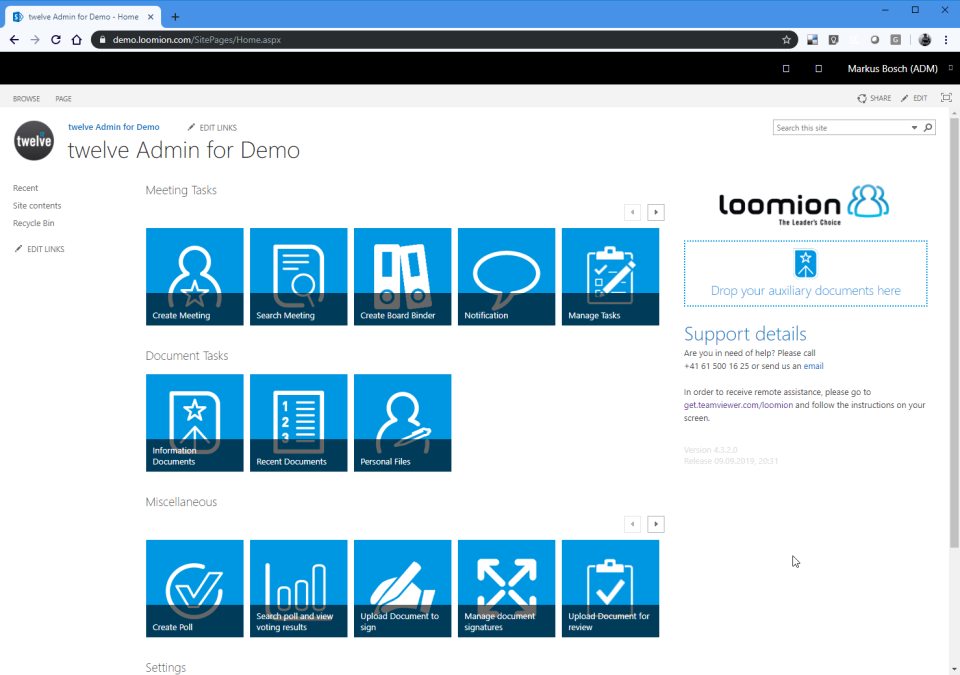Click the email support link

tap(813, 366)
